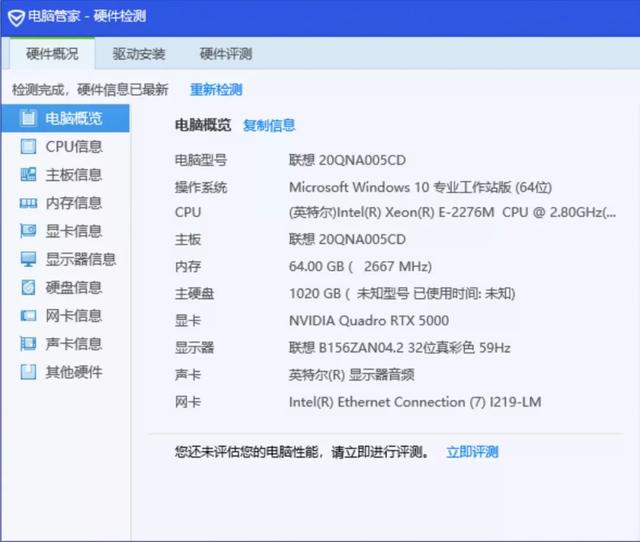The height and width of the screenshot is (542, 640).
Task: Open 内存信息 in the sidebar
Action: point(65,203)
